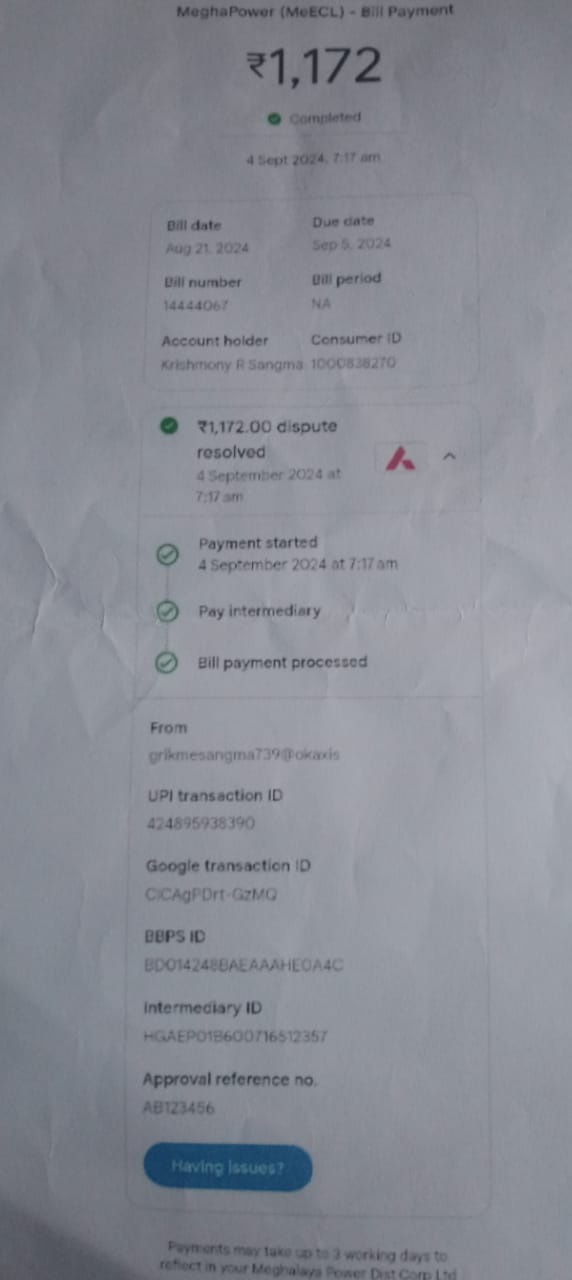Select the Pay intermediary check icon

coord(168,611)
